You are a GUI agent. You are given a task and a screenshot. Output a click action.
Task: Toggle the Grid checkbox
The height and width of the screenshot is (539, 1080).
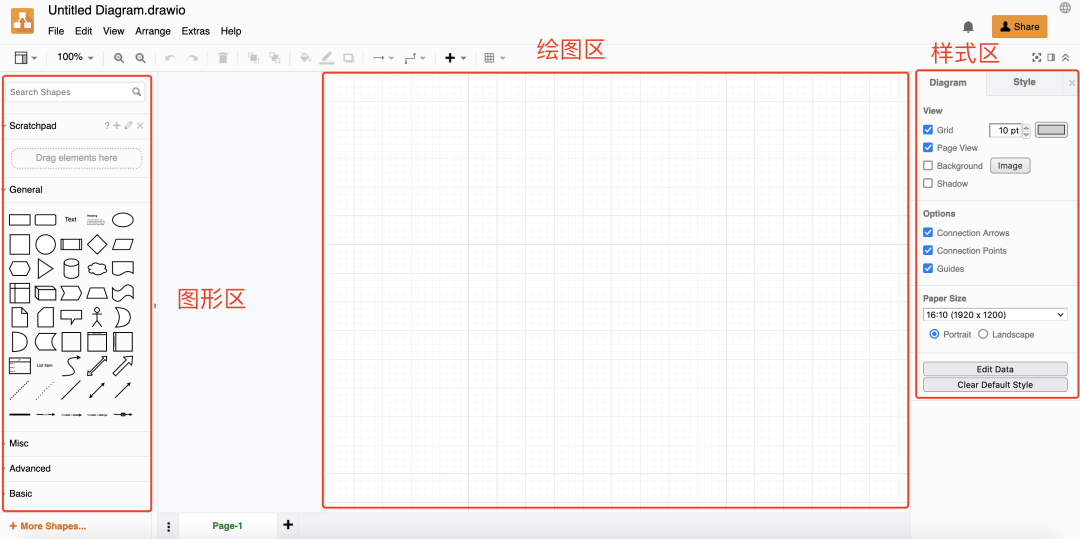coord(928,130)
